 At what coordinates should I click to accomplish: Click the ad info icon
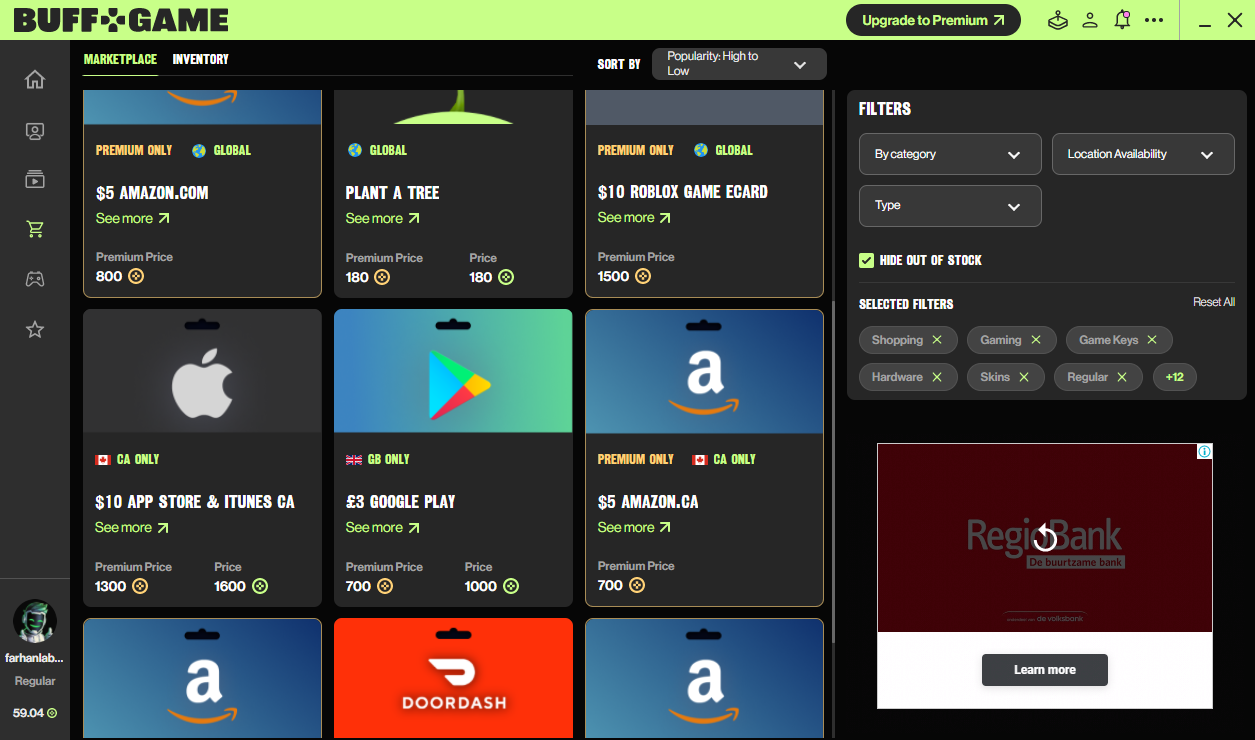pyautogui.click(x=1205, y=451)
